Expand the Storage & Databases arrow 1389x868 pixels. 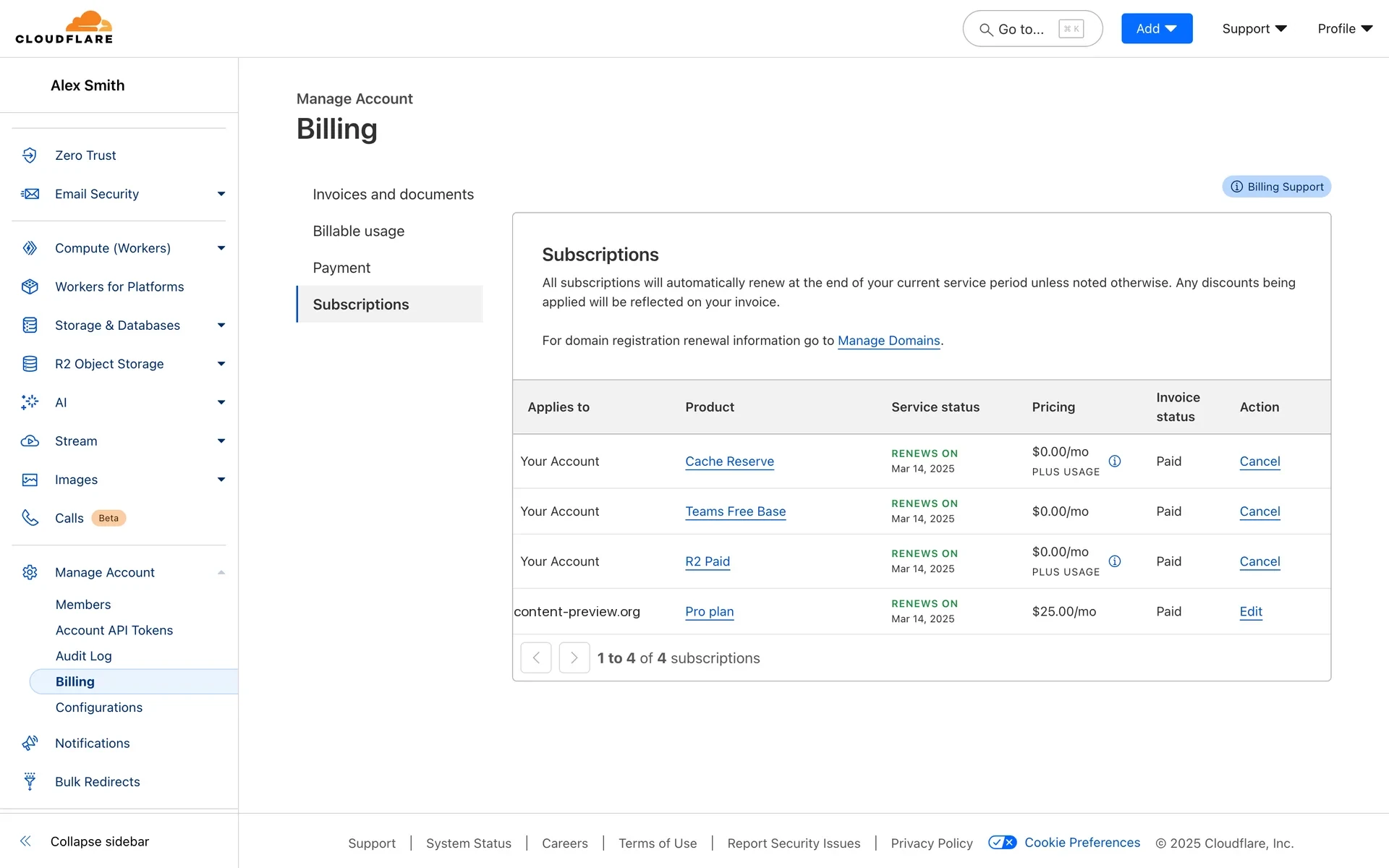221,325
